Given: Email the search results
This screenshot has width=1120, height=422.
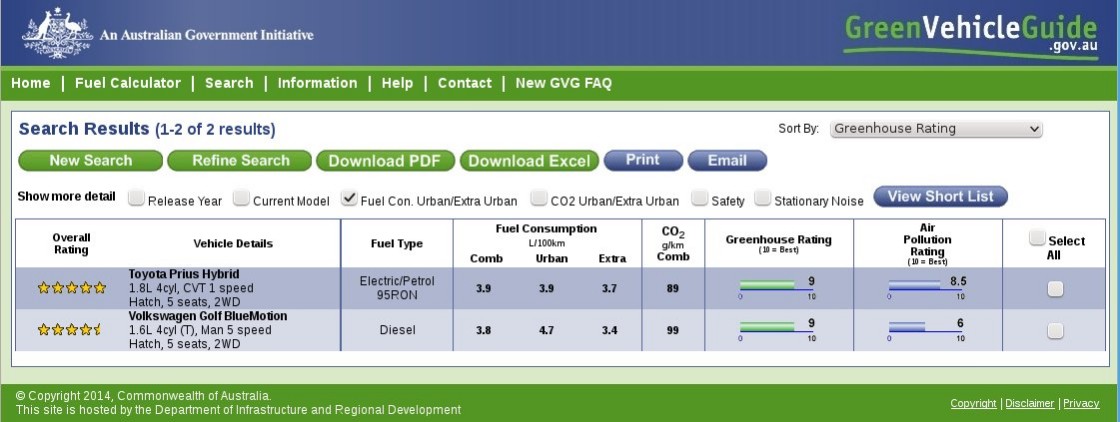Looking at the screenshot, I should 727,160.
